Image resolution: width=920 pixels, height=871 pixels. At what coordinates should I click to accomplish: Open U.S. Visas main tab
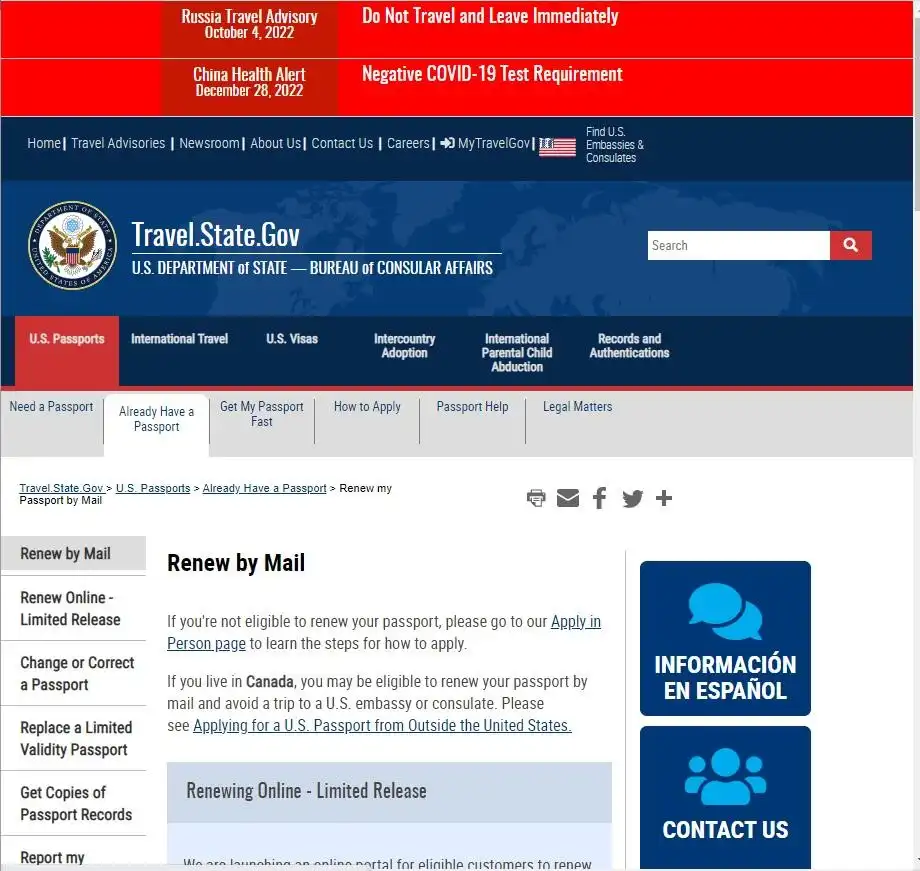click(x=292, y=339)
